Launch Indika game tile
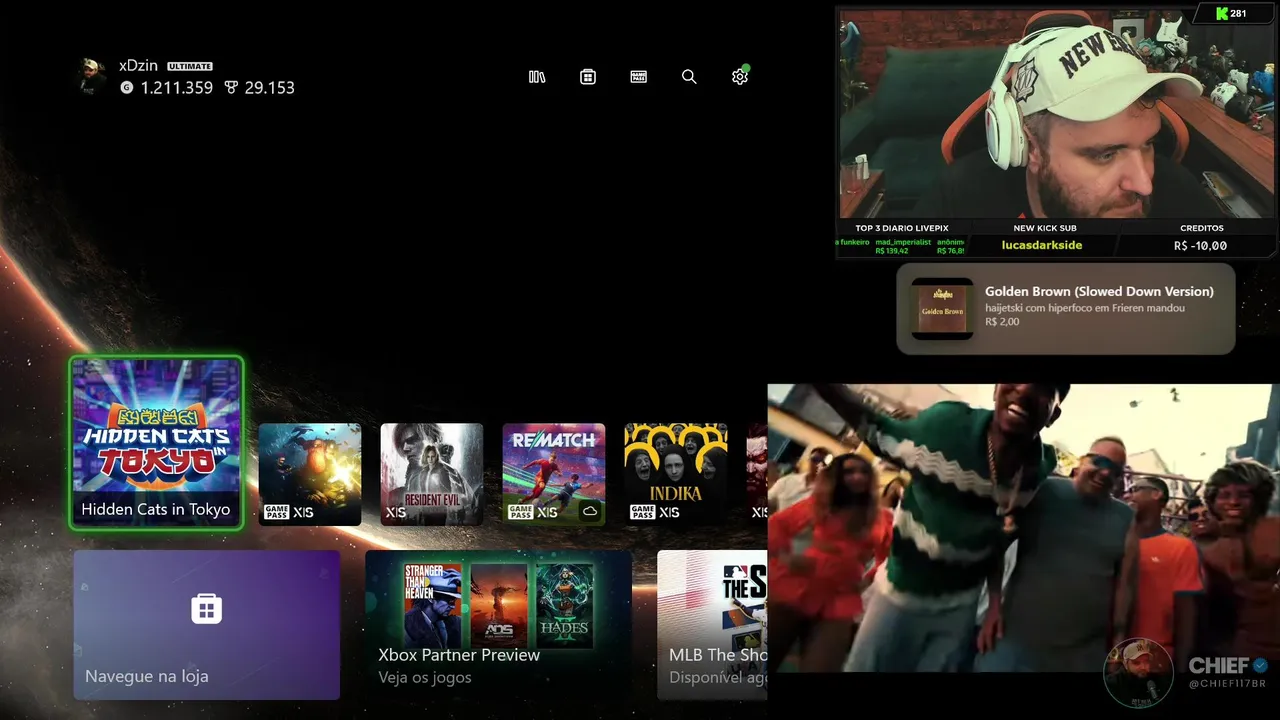1280x720 pixels. pyautogui.click(x=676, y=474)
